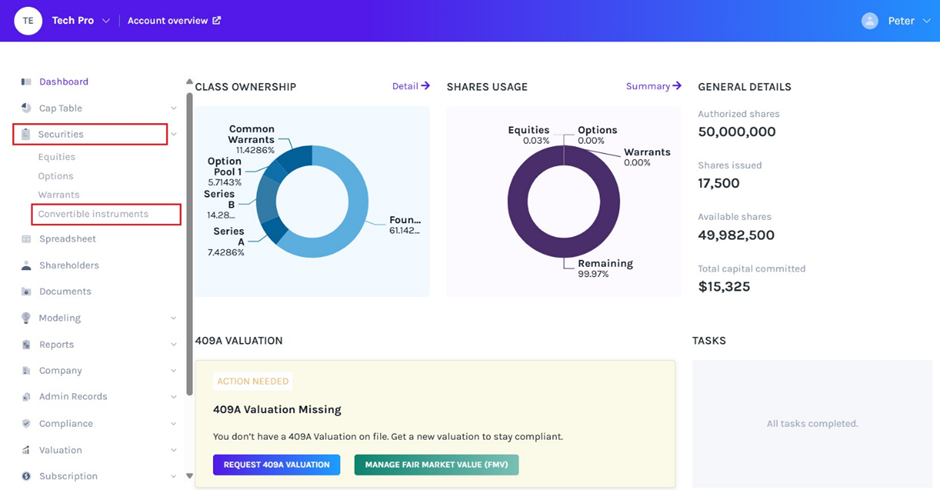This screenshot has width=940, height=490.
Task: Click the Cap Table pie icon
Action: 26,108
